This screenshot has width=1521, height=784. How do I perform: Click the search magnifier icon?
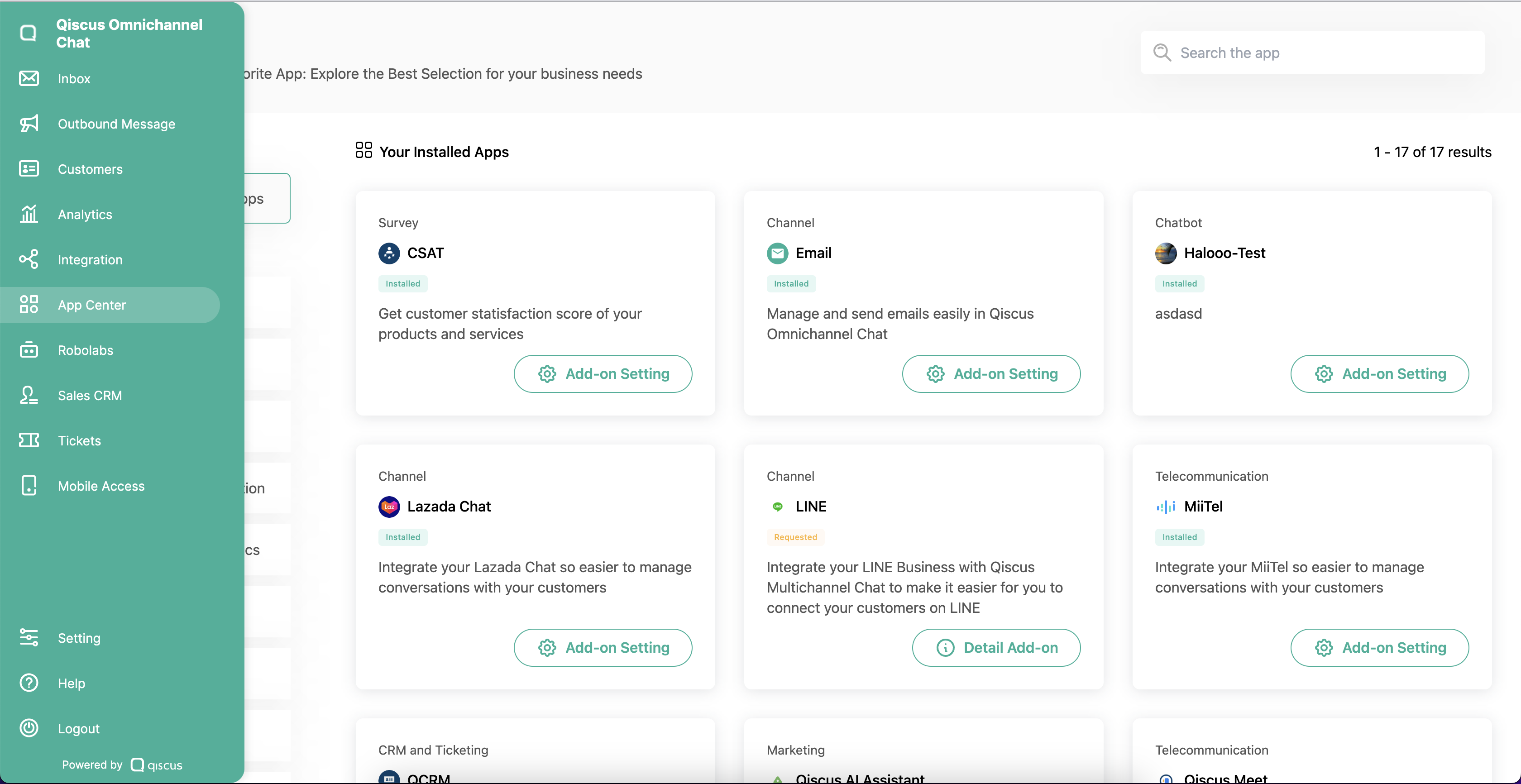click(1162, 53)
